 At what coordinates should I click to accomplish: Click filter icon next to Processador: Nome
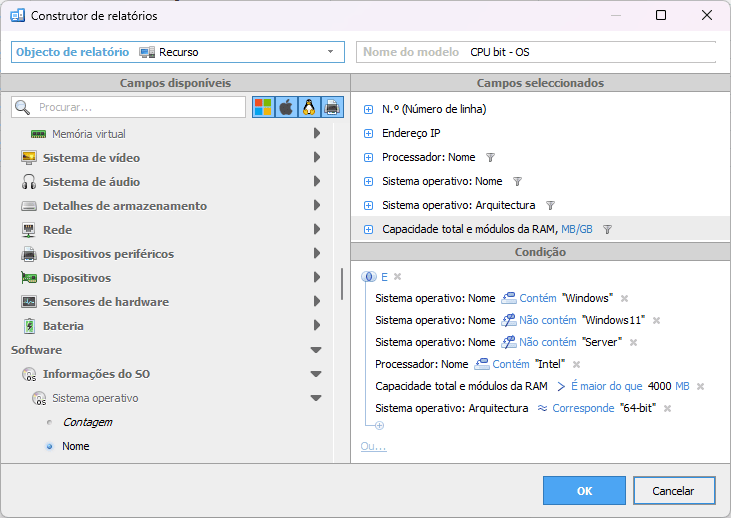[x=490, y=157]
